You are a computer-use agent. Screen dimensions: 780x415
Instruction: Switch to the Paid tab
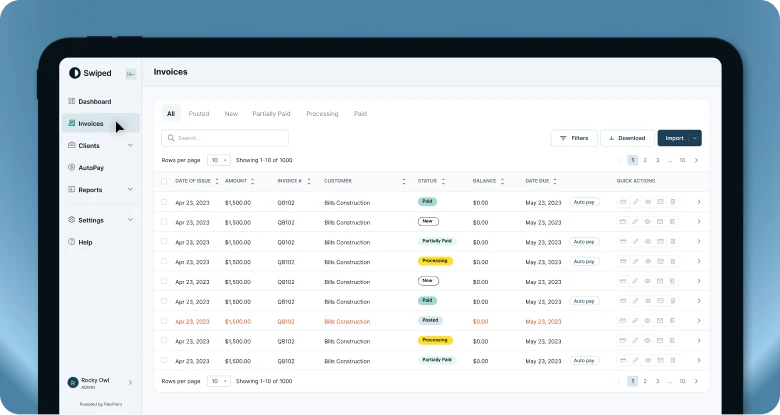pyautogui.click(x=360, y=113)
